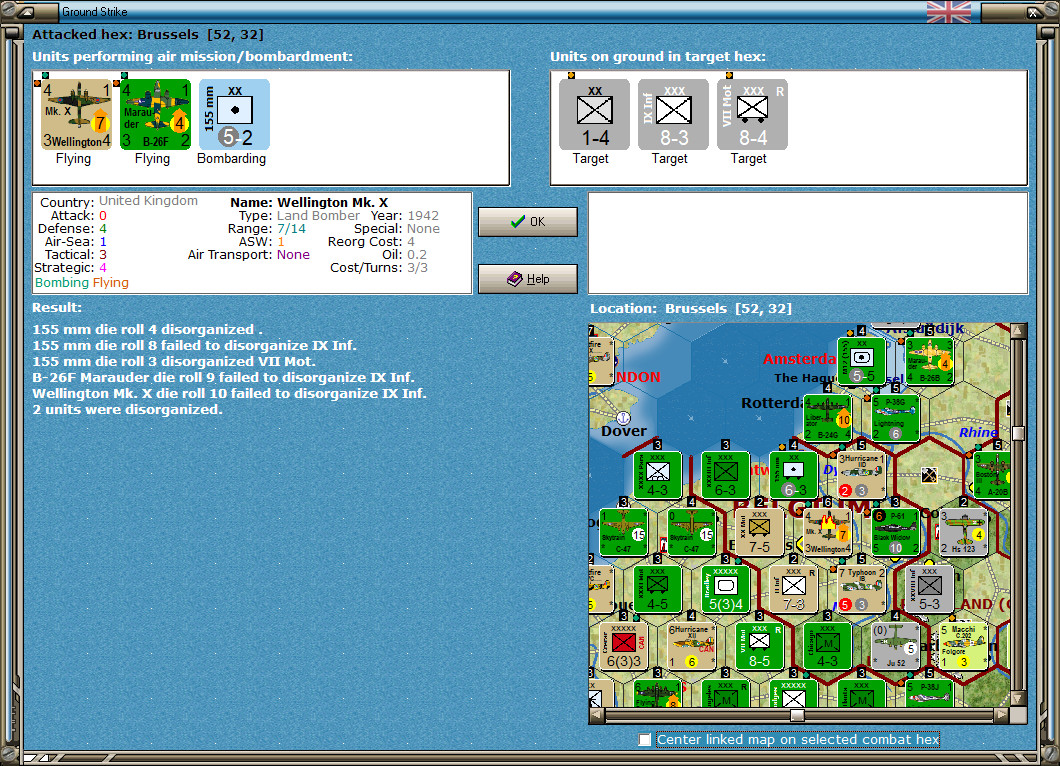The width and height of the screenshot is (1060, 766).
Task: Click the map's vertical scrollbar thumb
Action: coord(1018,433)
